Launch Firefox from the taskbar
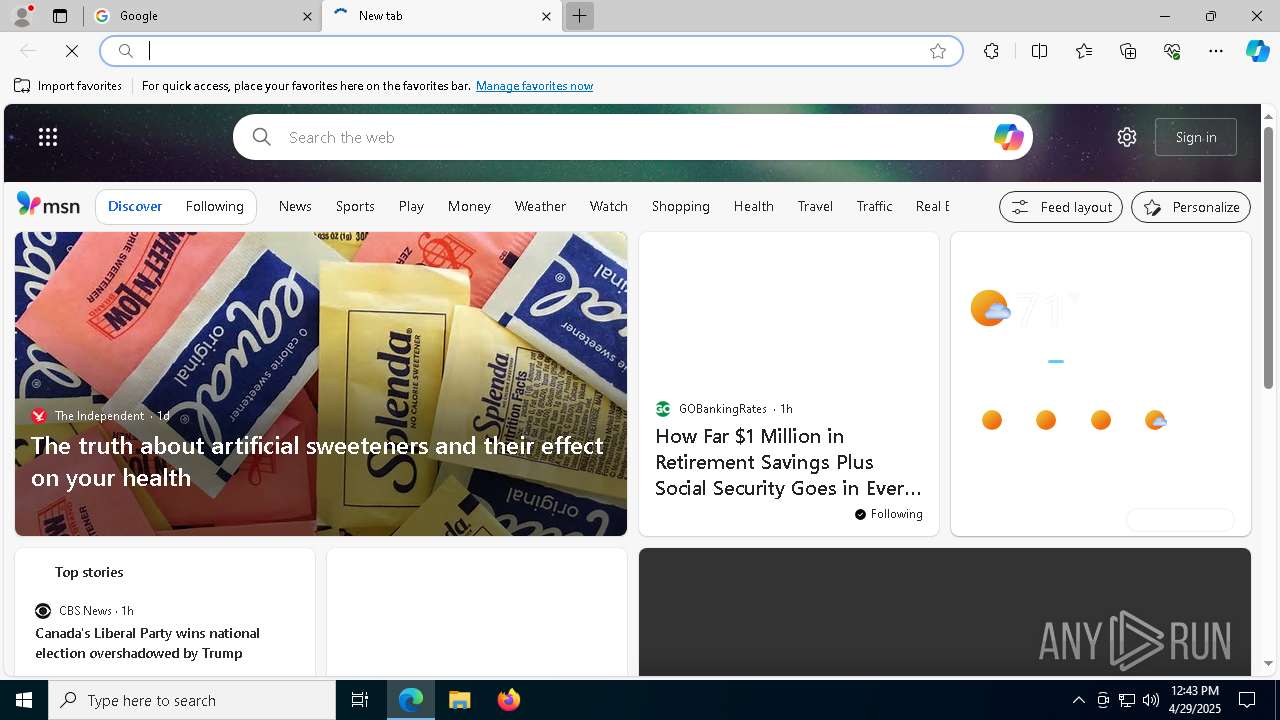 tap(509, 700)
